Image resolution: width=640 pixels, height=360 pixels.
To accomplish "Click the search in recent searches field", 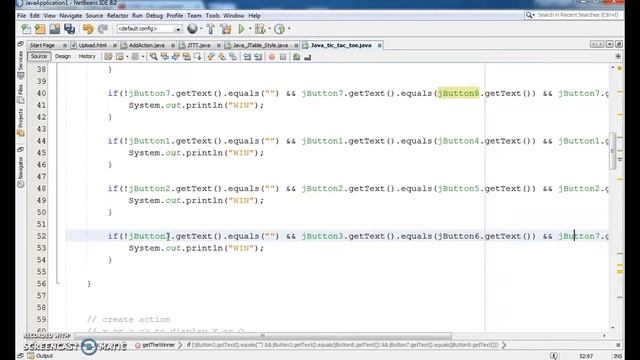I will click(x=573, y=15).
